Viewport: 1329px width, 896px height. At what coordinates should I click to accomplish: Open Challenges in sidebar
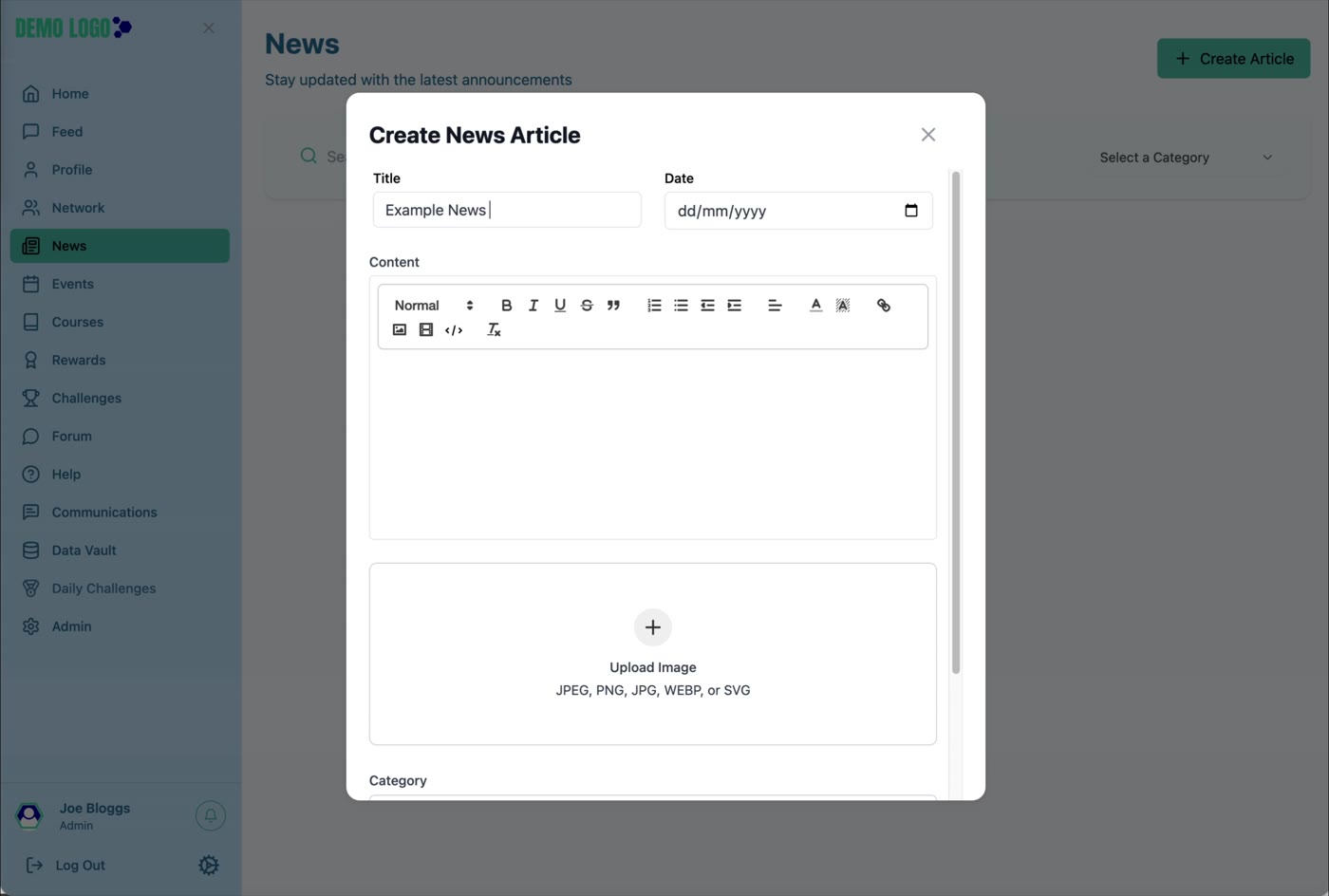120,398
